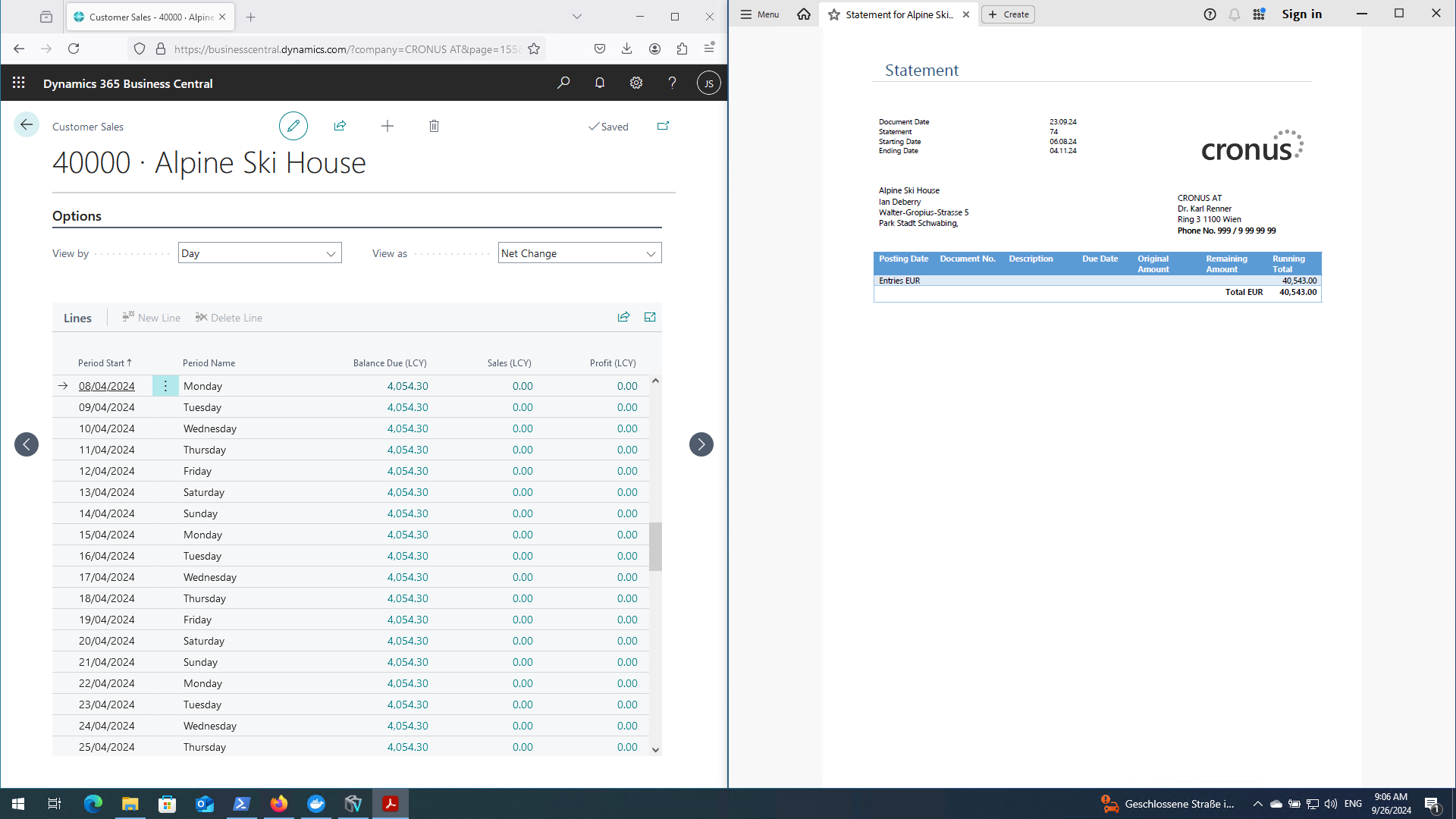
Task: Open the Firefox extensions icon
Action: click(682, 49)
